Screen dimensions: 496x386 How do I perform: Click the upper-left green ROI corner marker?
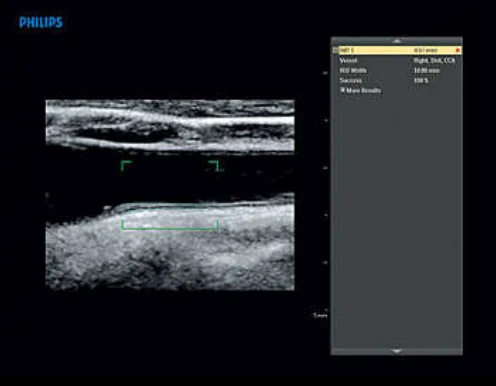(x=126, y=165)
